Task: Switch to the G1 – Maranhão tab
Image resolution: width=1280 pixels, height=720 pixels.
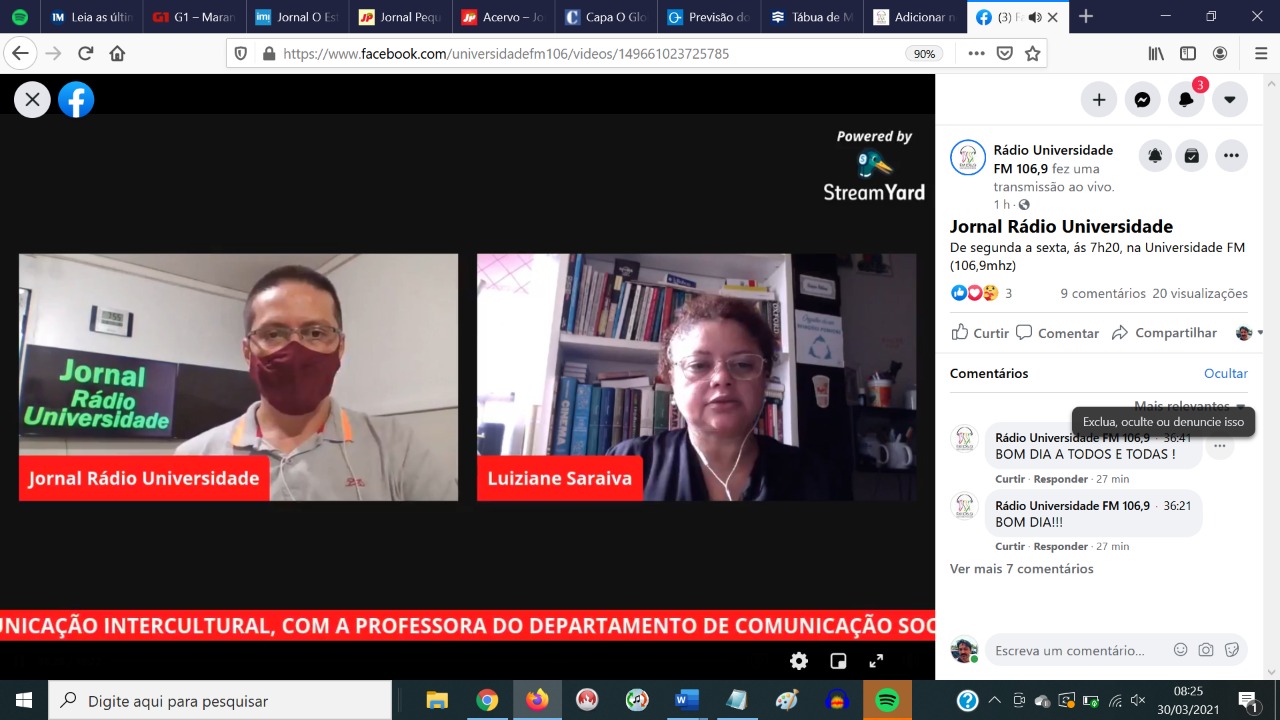Action: 194,17
